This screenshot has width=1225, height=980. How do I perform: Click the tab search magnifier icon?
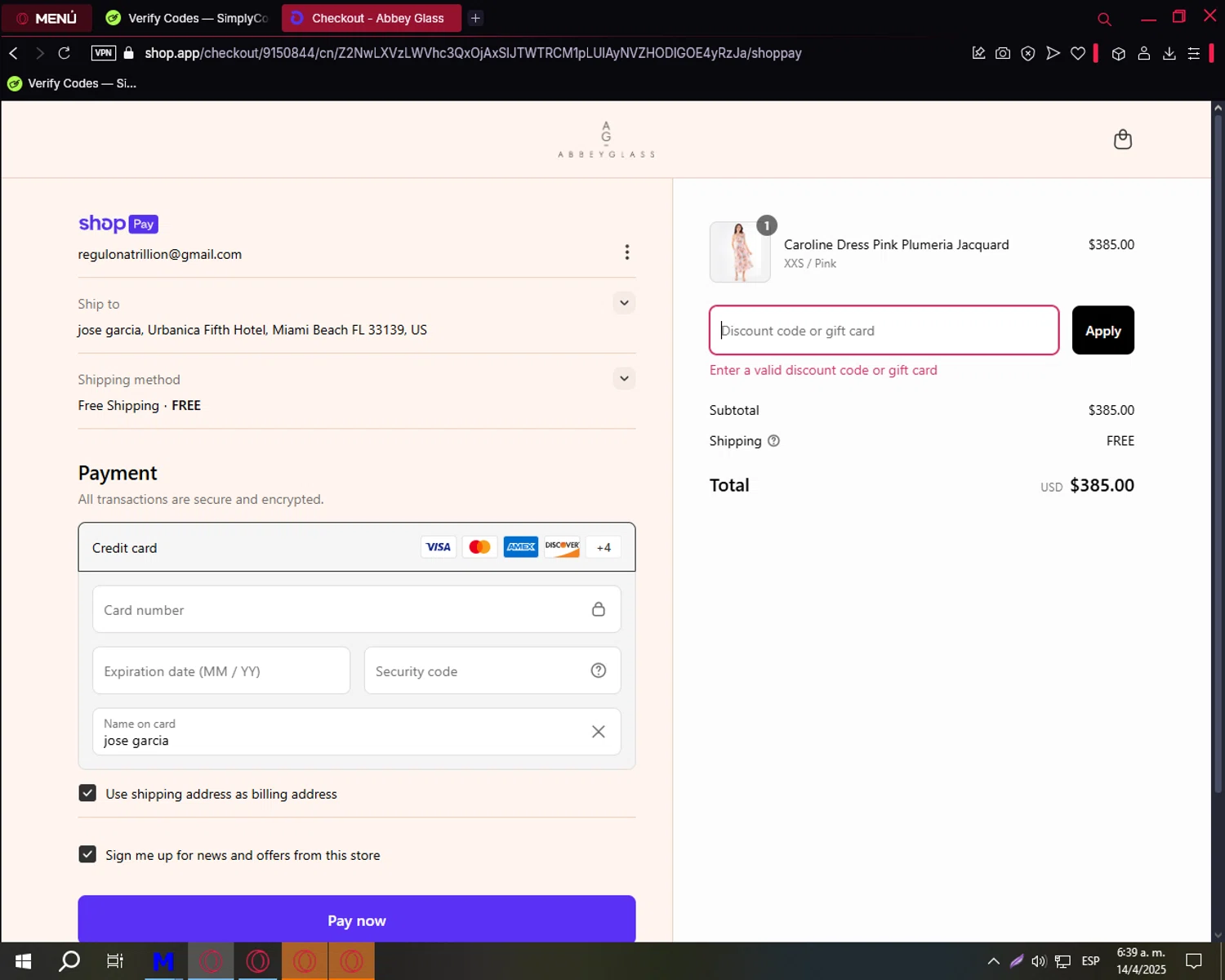(x=1104, y=19)
